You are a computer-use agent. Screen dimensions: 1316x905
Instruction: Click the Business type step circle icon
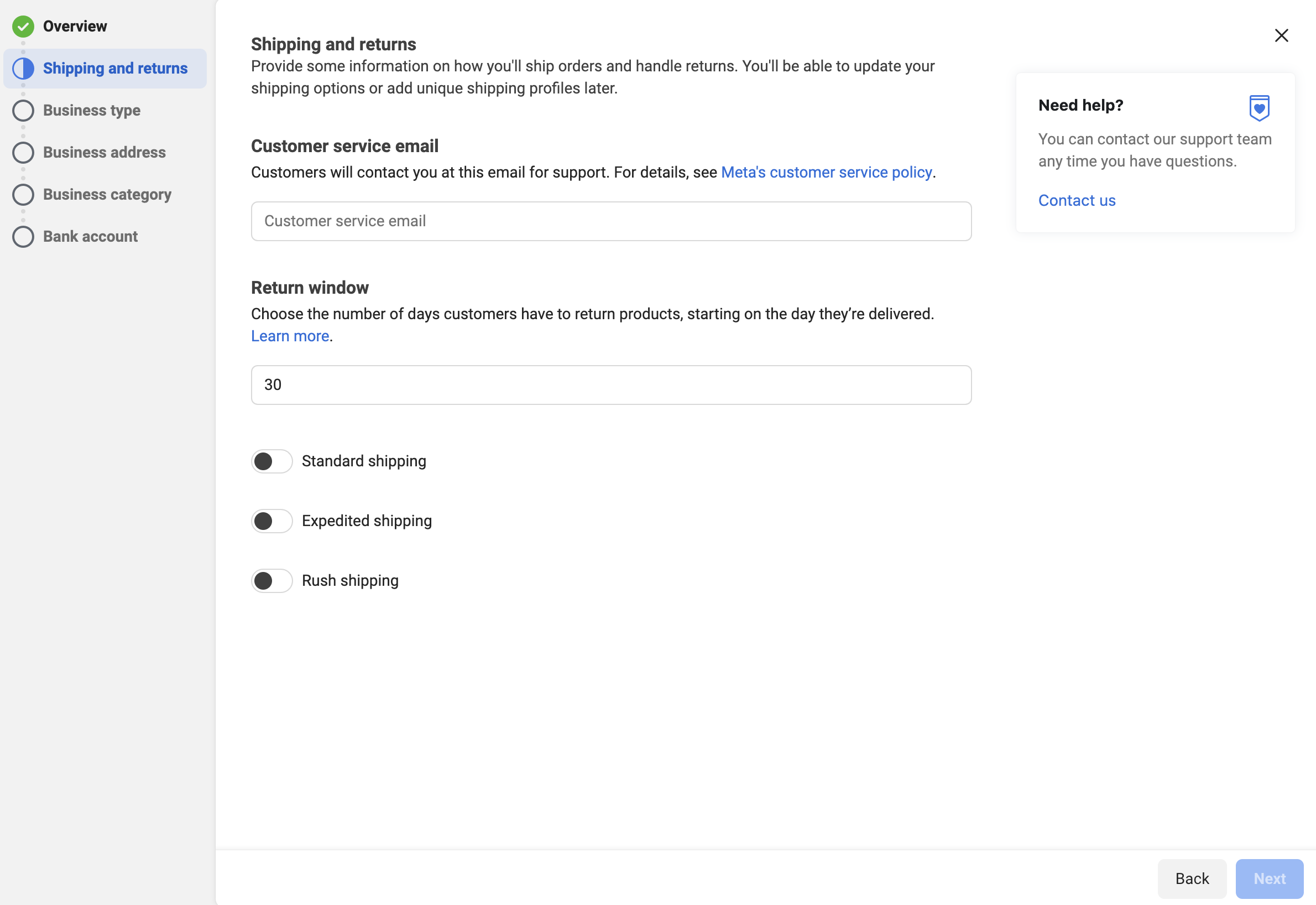click(x=23, y=111)
